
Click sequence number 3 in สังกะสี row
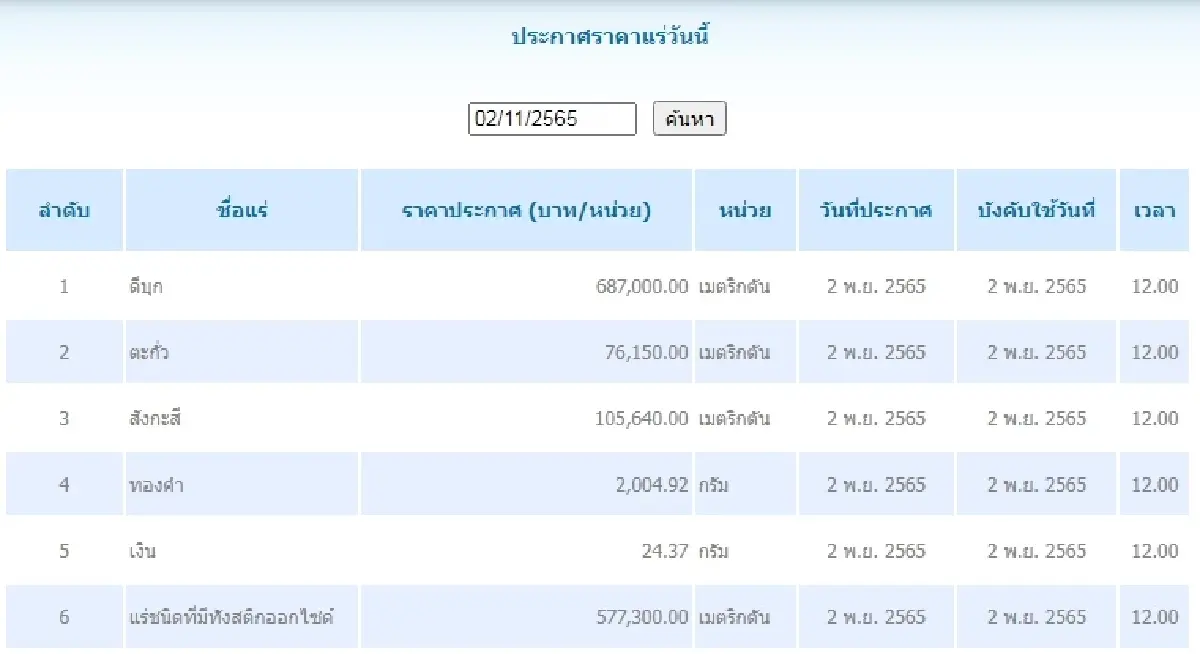click(64, 418)
